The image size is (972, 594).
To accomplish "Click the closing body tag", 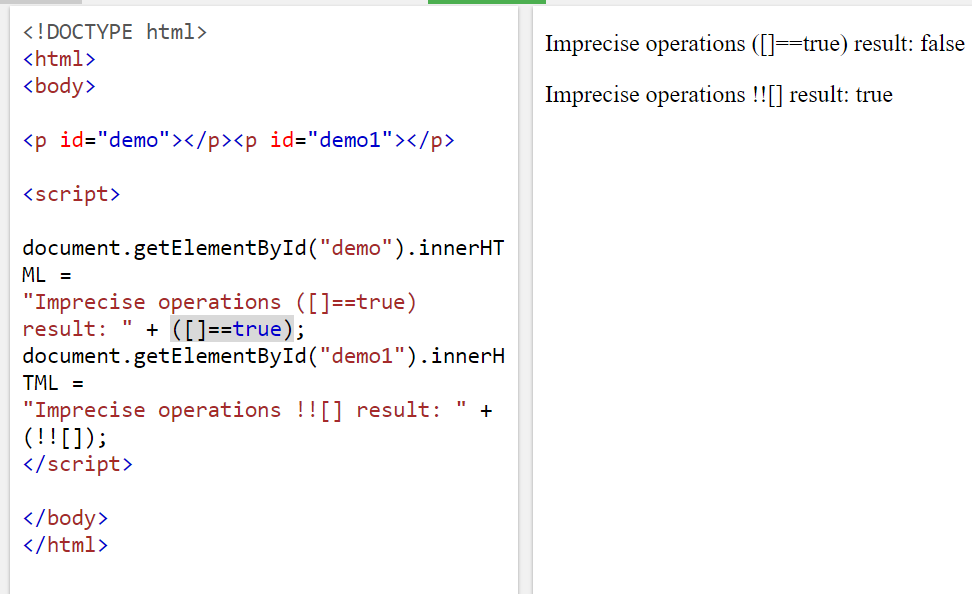I will (64, 517).
